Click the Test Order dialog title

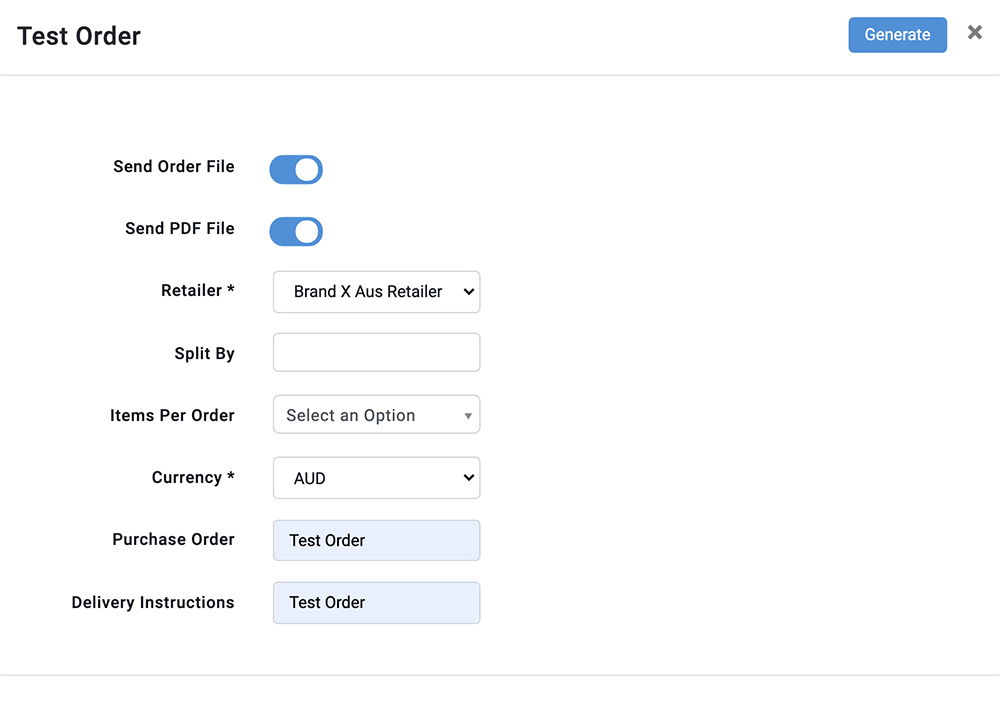click(78, 36)
